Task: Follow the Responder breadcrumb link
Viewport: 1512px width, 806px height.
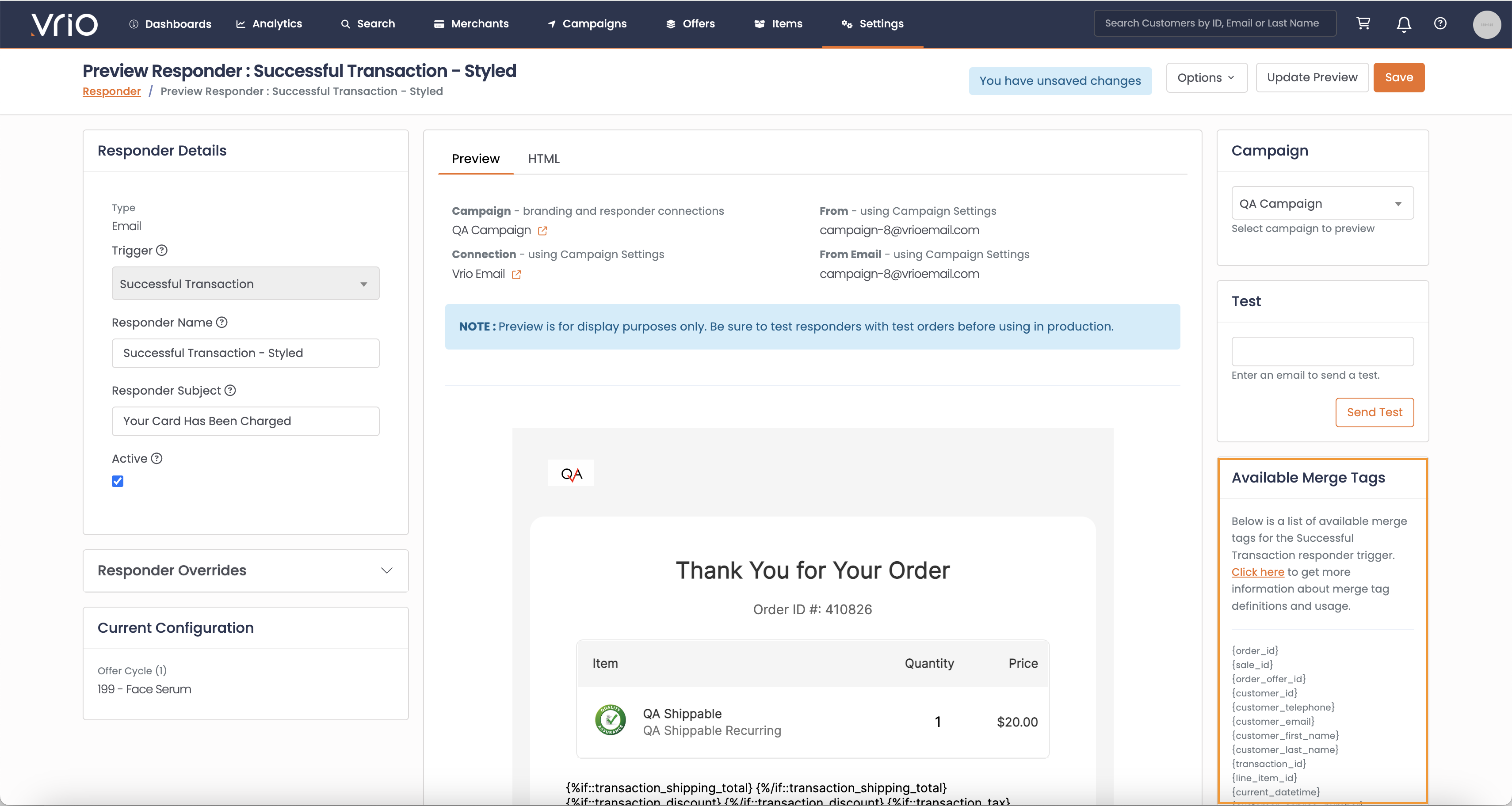Action: pos(111,91)
